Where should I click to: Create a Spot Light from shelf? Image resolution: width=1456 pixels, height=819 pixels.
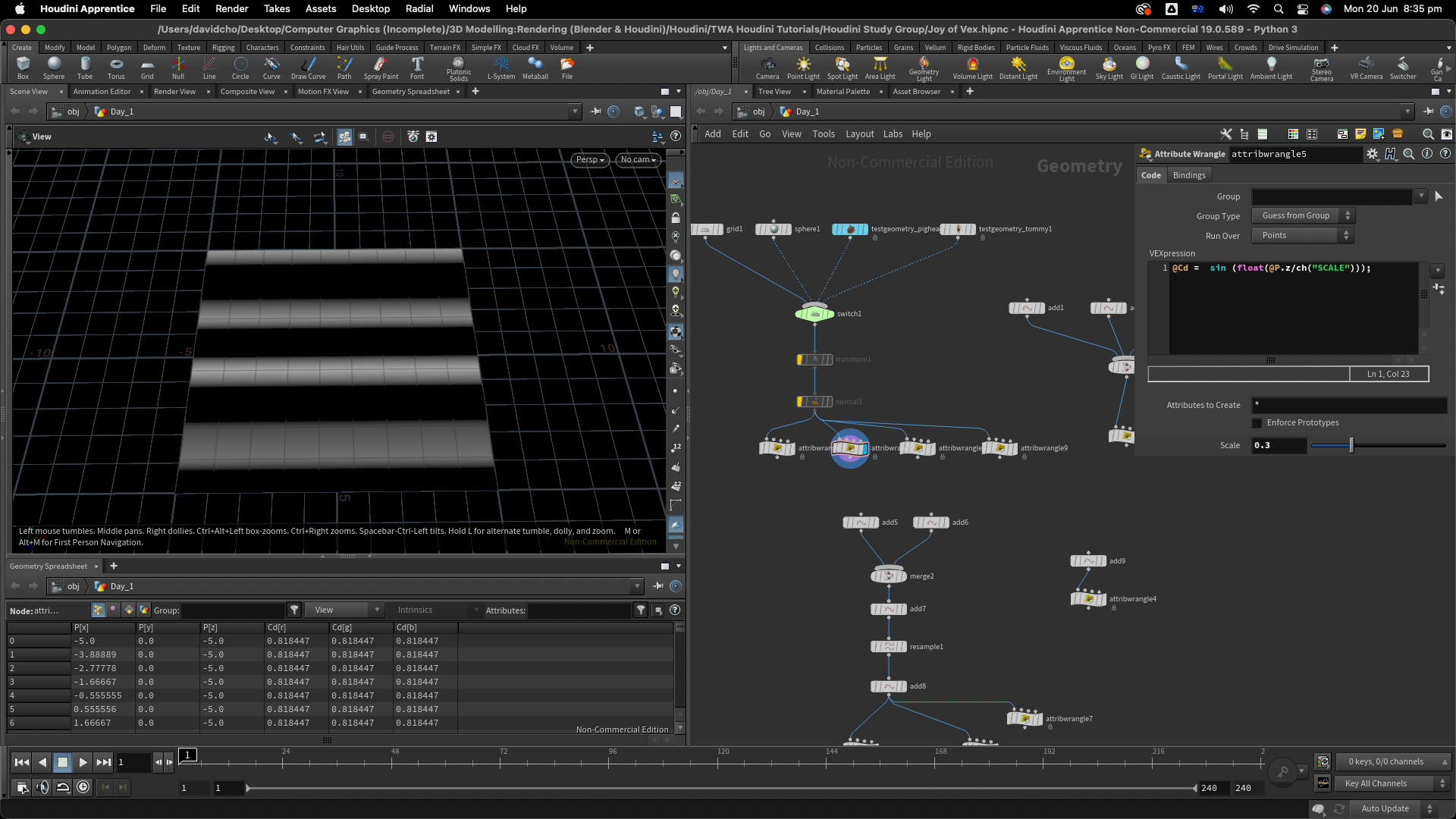(842, 67)
